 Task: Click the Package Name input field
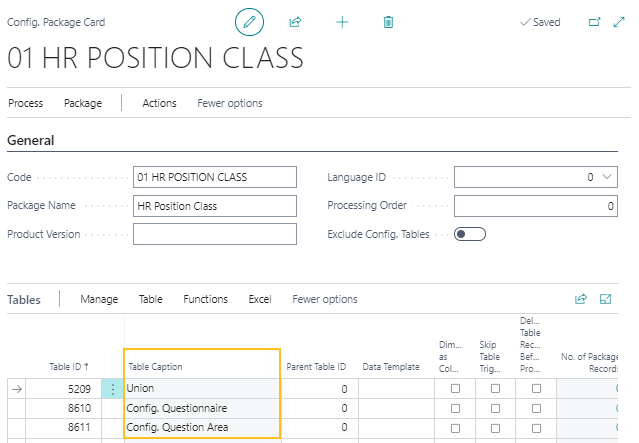pyautogui.click(x=215, y=206)
